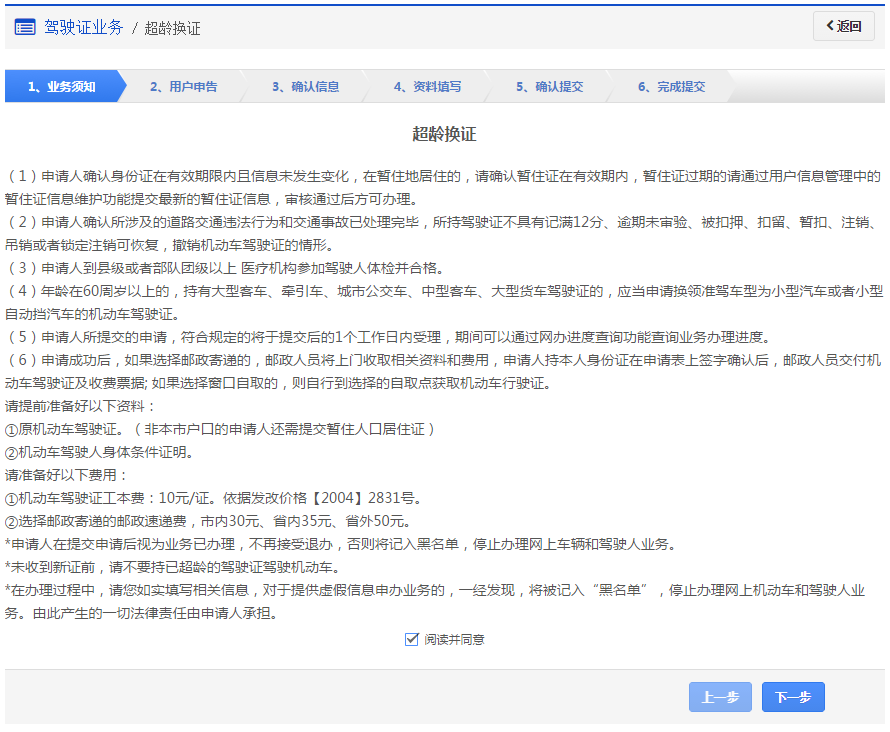This screenshot has height=732, width=890.
Task: Open the 驾驶证业务 breadcrumb link
Action: click(83, 27)
